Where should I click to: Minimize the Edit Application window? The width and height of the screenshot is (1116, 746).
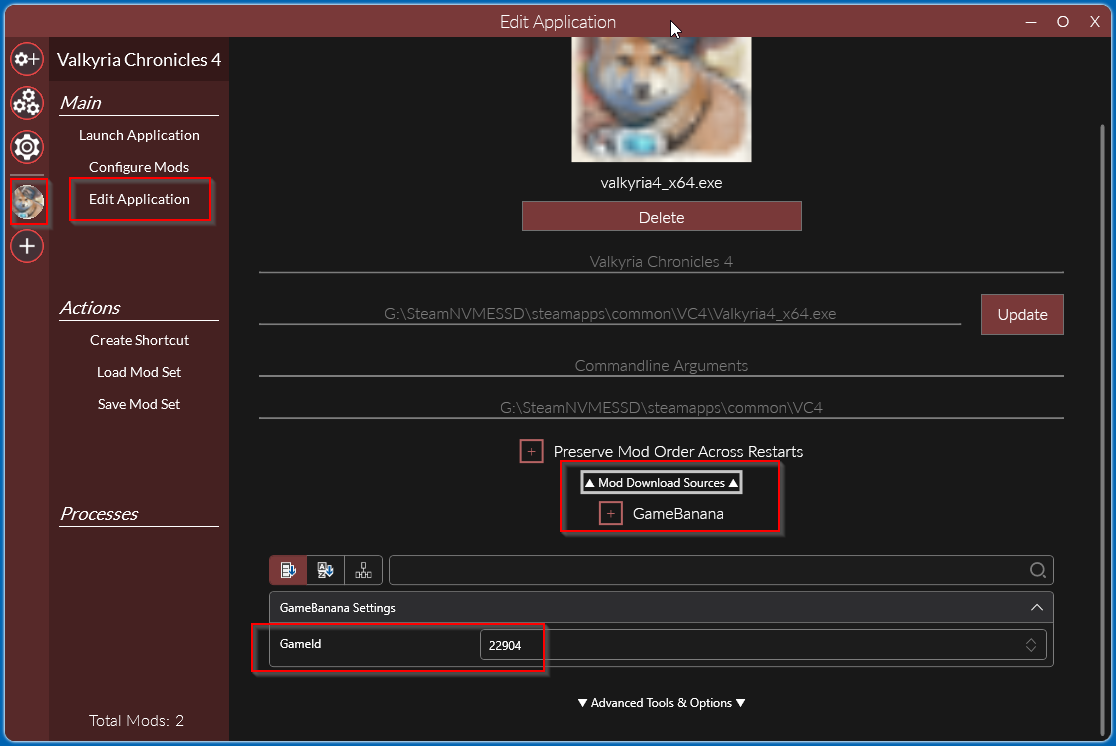pyautogui.click(x=1031, y=22)
